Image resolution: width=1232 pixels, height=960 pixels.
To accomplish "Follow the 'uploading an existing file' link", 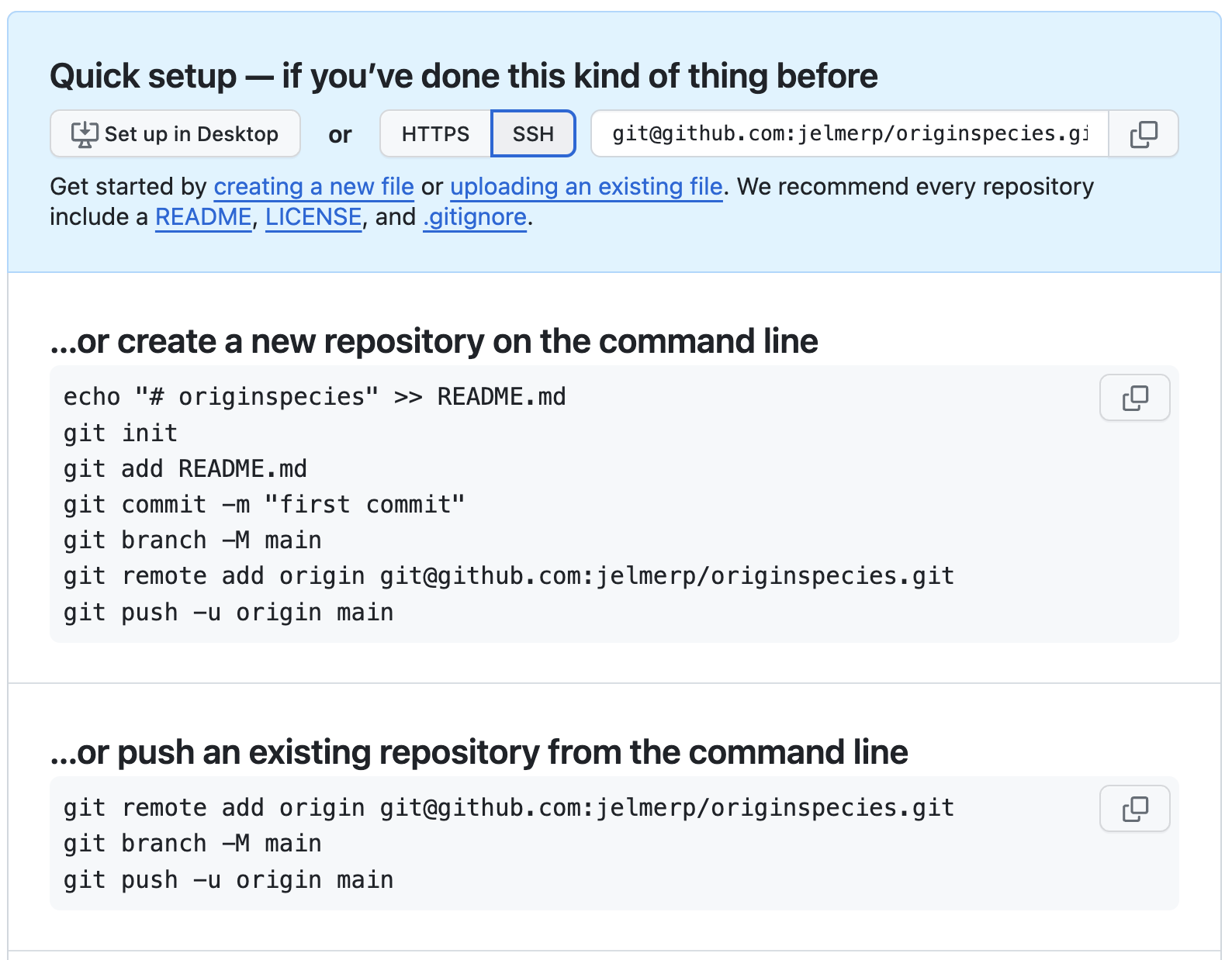I will click(x=586, y=187).
